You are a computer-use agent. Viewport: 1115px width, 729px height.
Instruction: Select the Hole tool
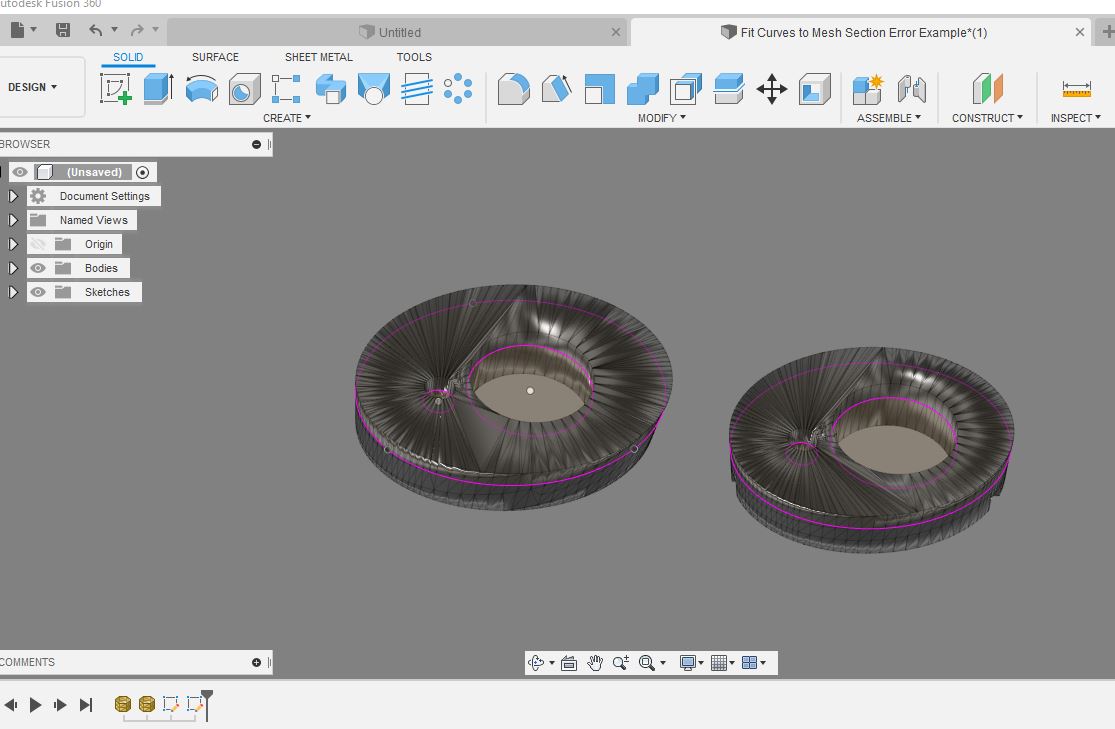(x=243, y=88)
